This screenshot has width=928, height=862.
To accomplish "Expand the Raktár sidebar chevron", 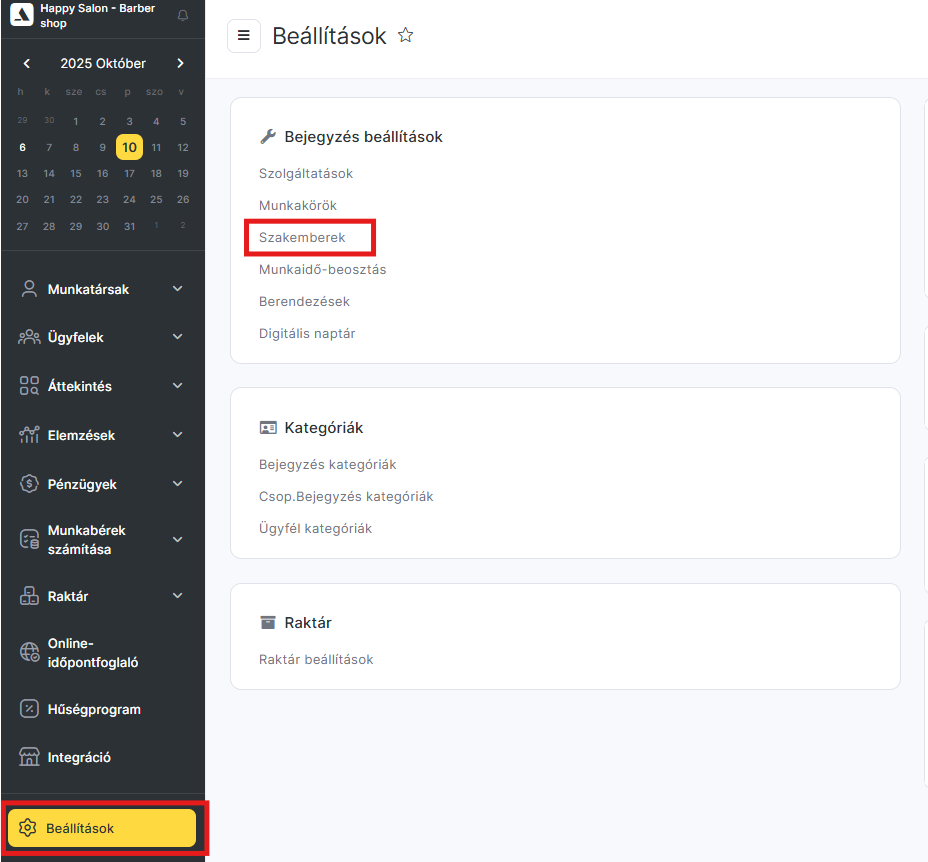I will 178,596.
